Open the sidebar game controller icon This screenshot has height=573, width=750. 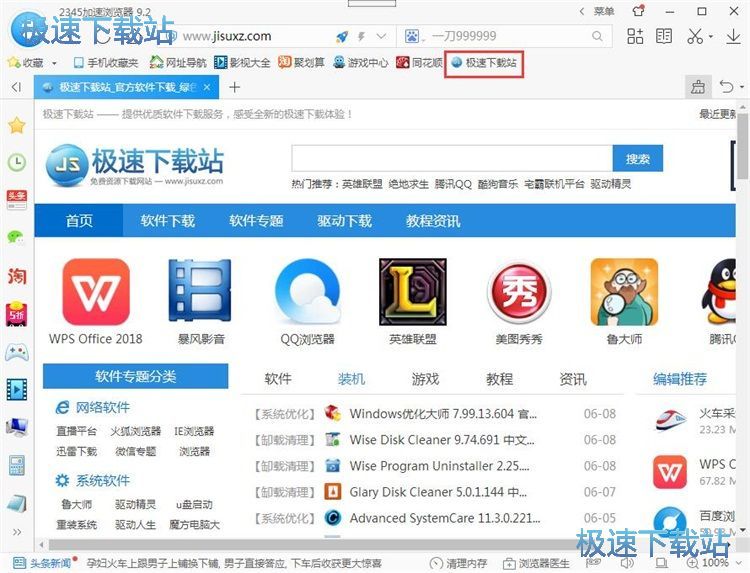pos(17,352)
